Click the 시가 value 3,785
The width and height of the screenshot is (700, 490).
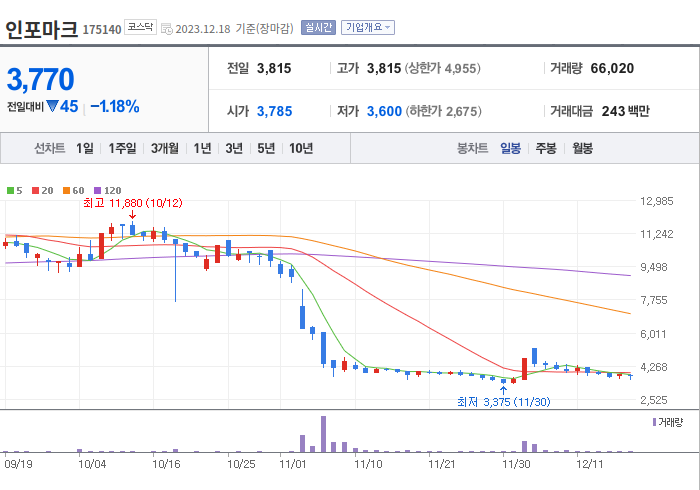point(274,111)
